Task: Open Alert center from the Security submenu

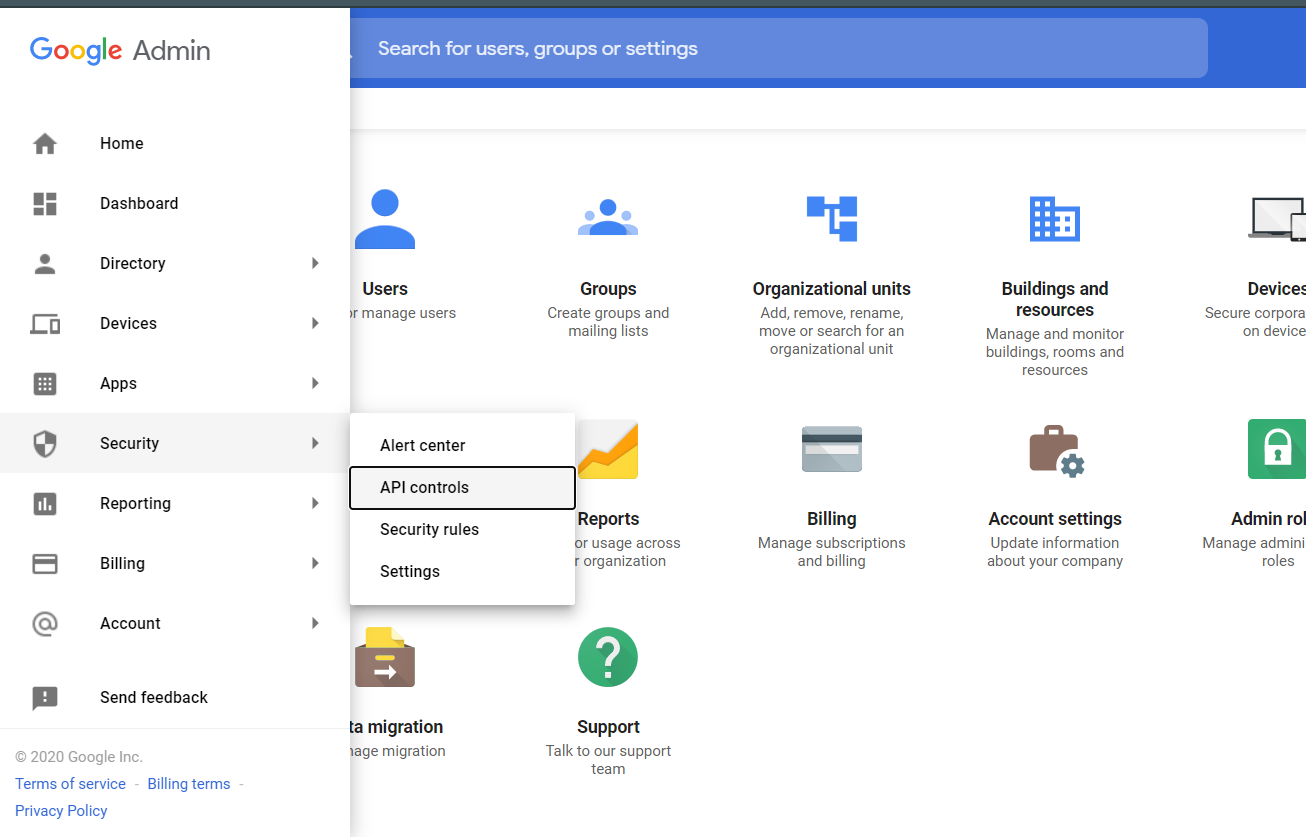Action: [422, 445]
